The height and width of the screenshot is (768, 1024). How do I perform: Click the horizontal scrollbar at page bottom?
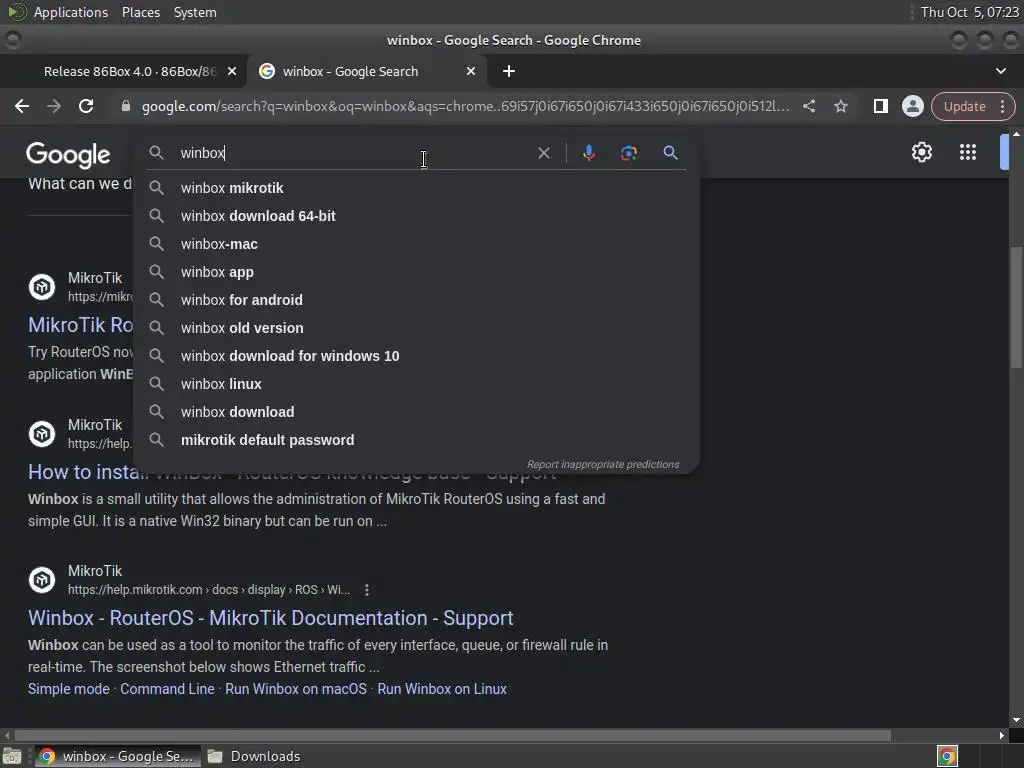coord(453,735)
